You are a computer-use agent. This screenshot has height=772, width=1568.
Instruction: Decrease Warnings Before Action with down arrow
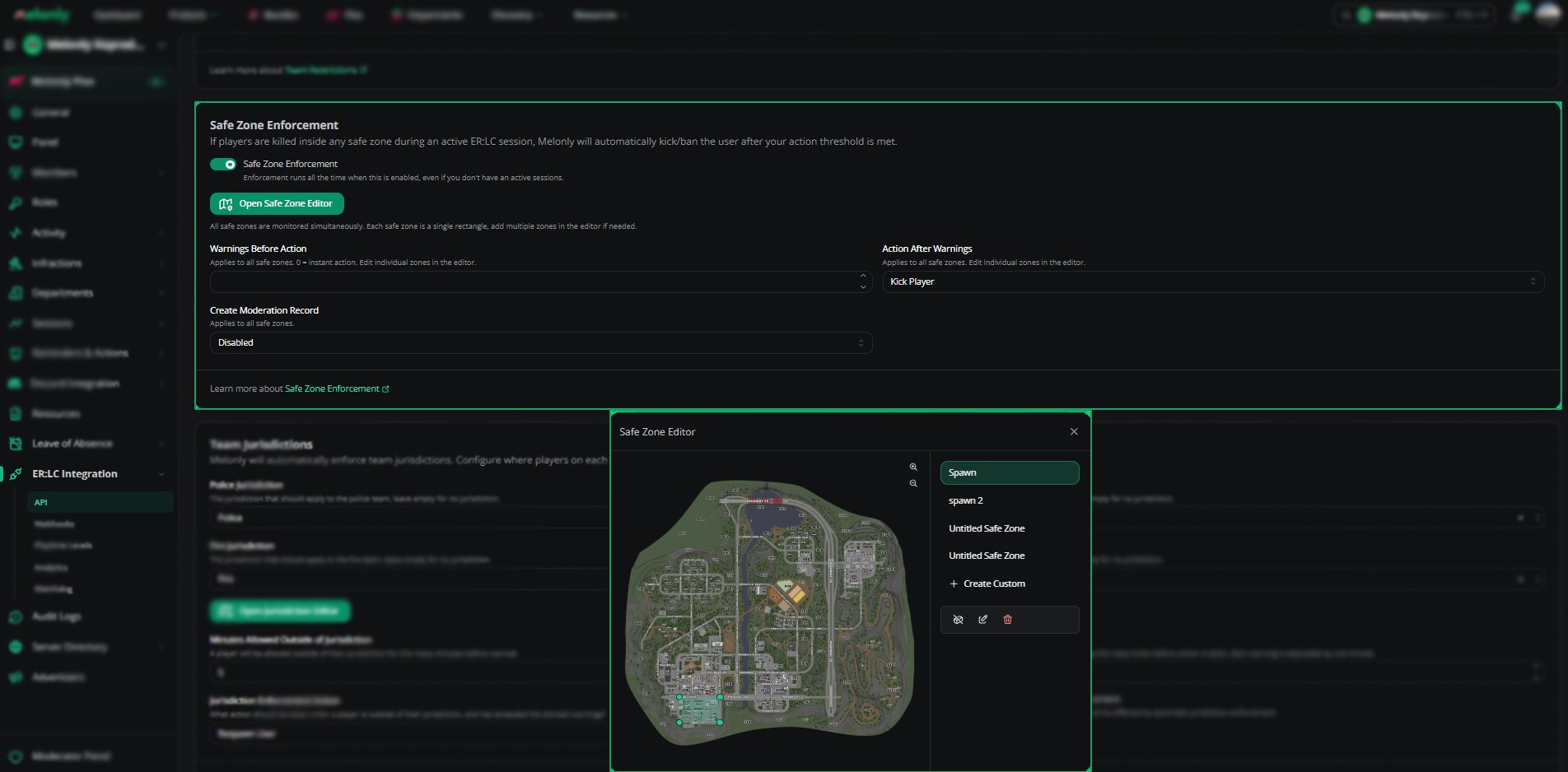[x=863, y=286]
